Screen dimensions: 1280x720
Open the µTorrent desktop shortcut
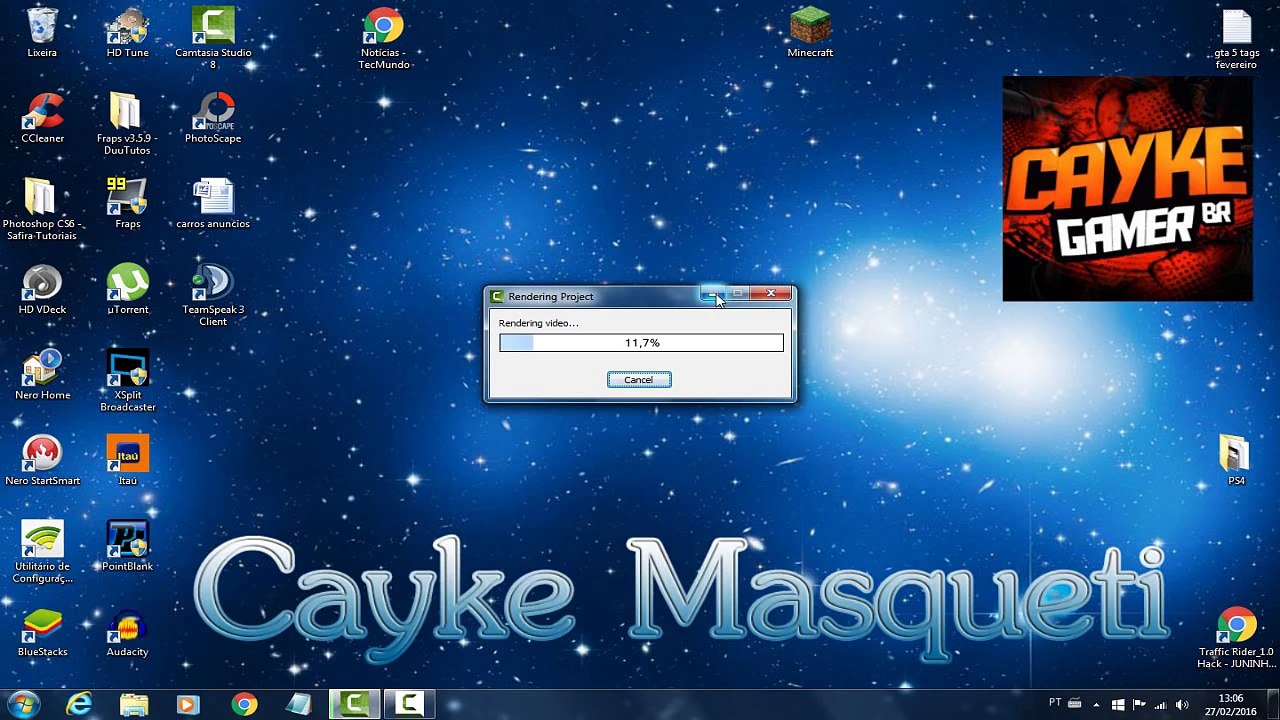point(128,290)
